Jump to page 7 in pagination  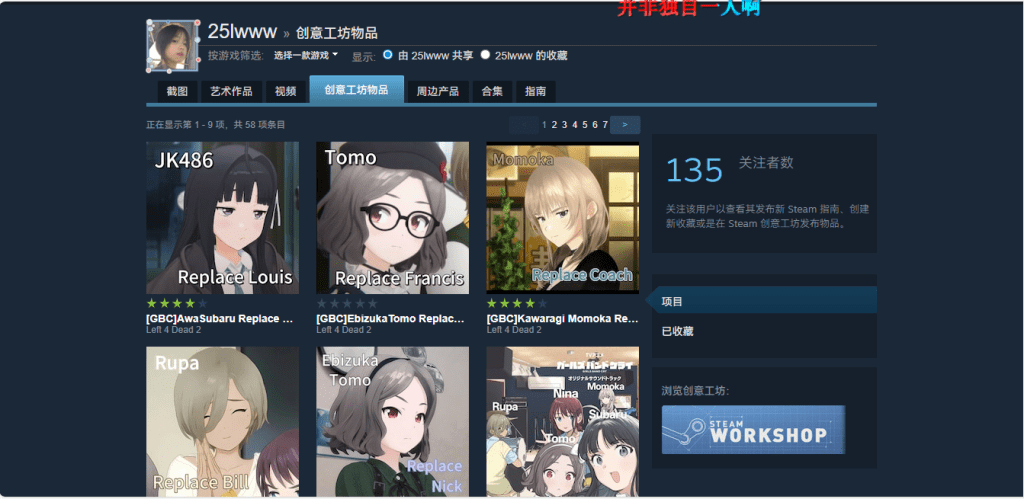[x=605, y=125]
